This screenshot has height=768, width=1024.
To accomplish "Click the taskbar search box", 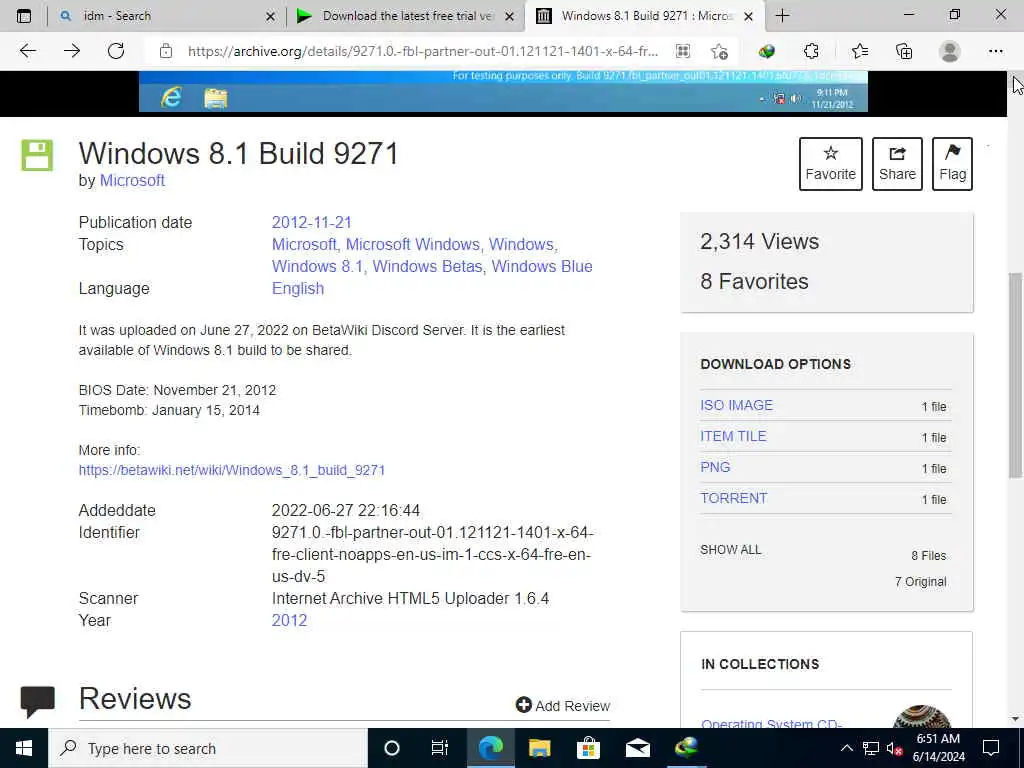I will click(208, 748).
